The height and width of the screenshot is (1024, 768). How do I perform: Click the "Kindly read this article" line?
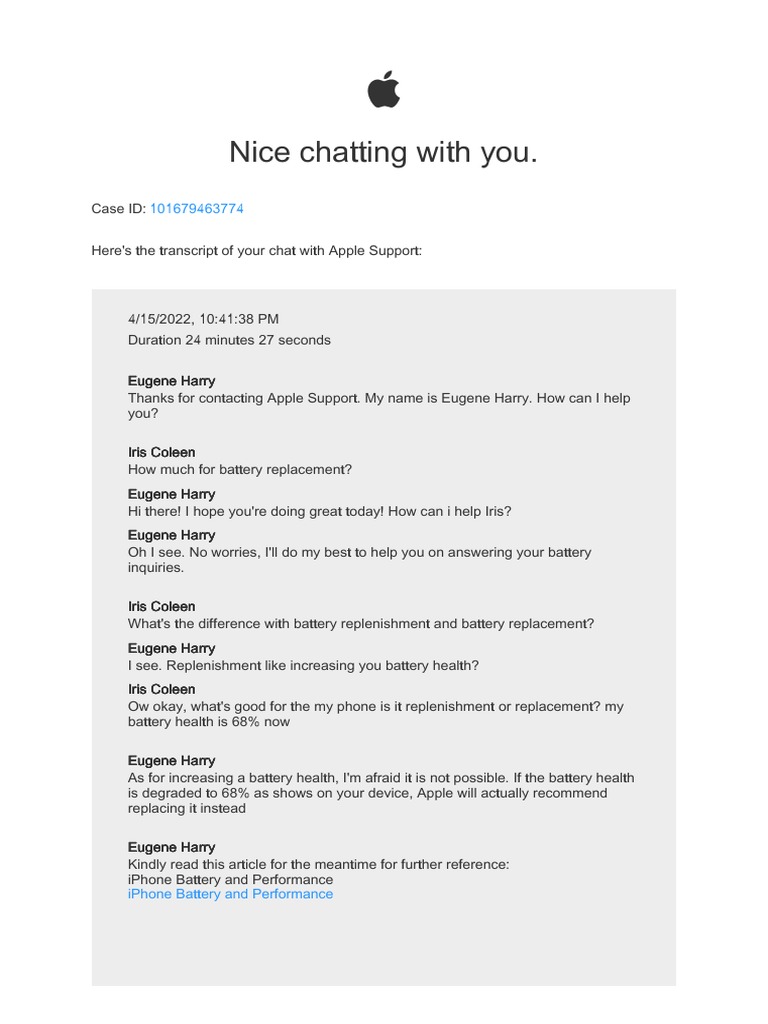point(318,864)
